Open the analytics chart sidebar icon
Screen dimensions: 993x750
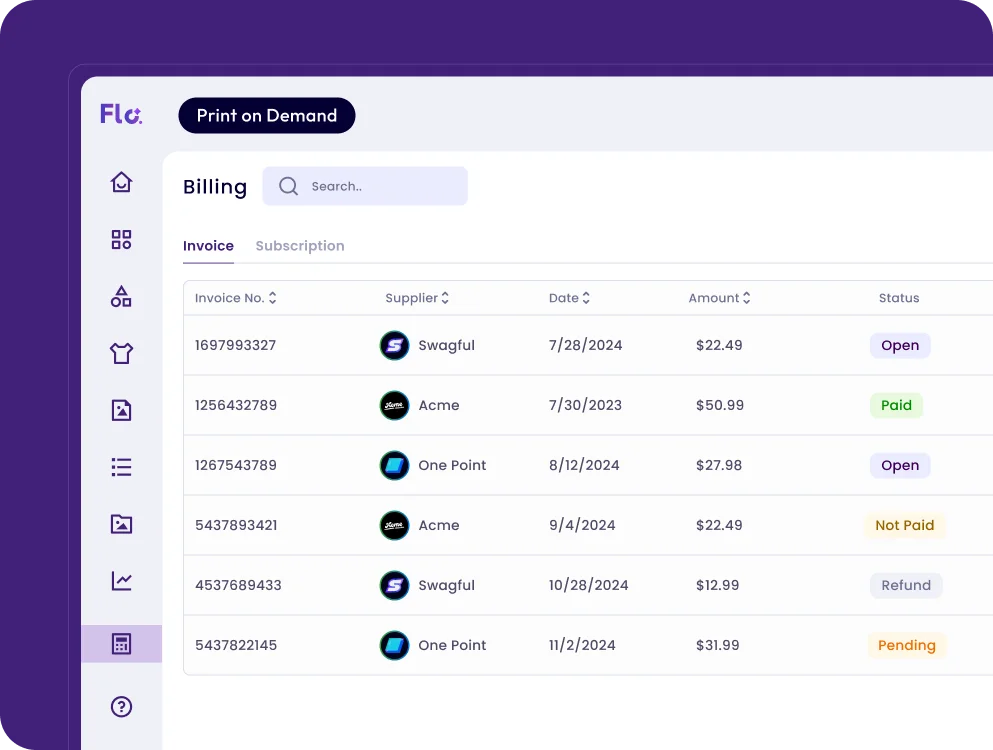(121, 581)
